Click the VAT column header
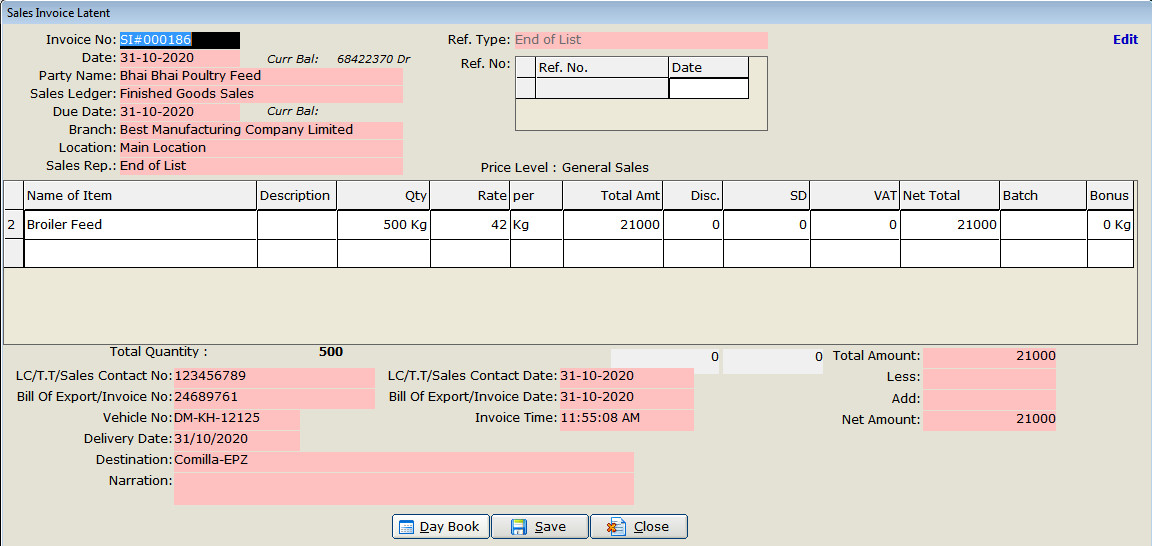 [855, 195]
